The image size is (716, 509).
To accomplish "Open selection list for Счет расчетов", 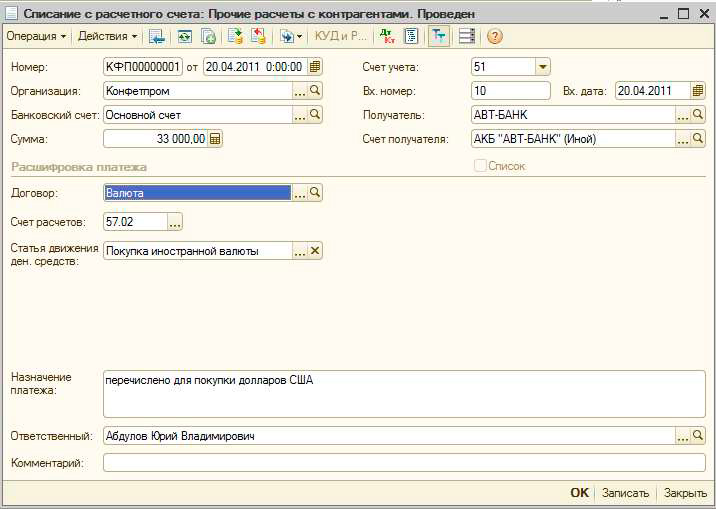I will pyautogui.click(x=175, y=222).
